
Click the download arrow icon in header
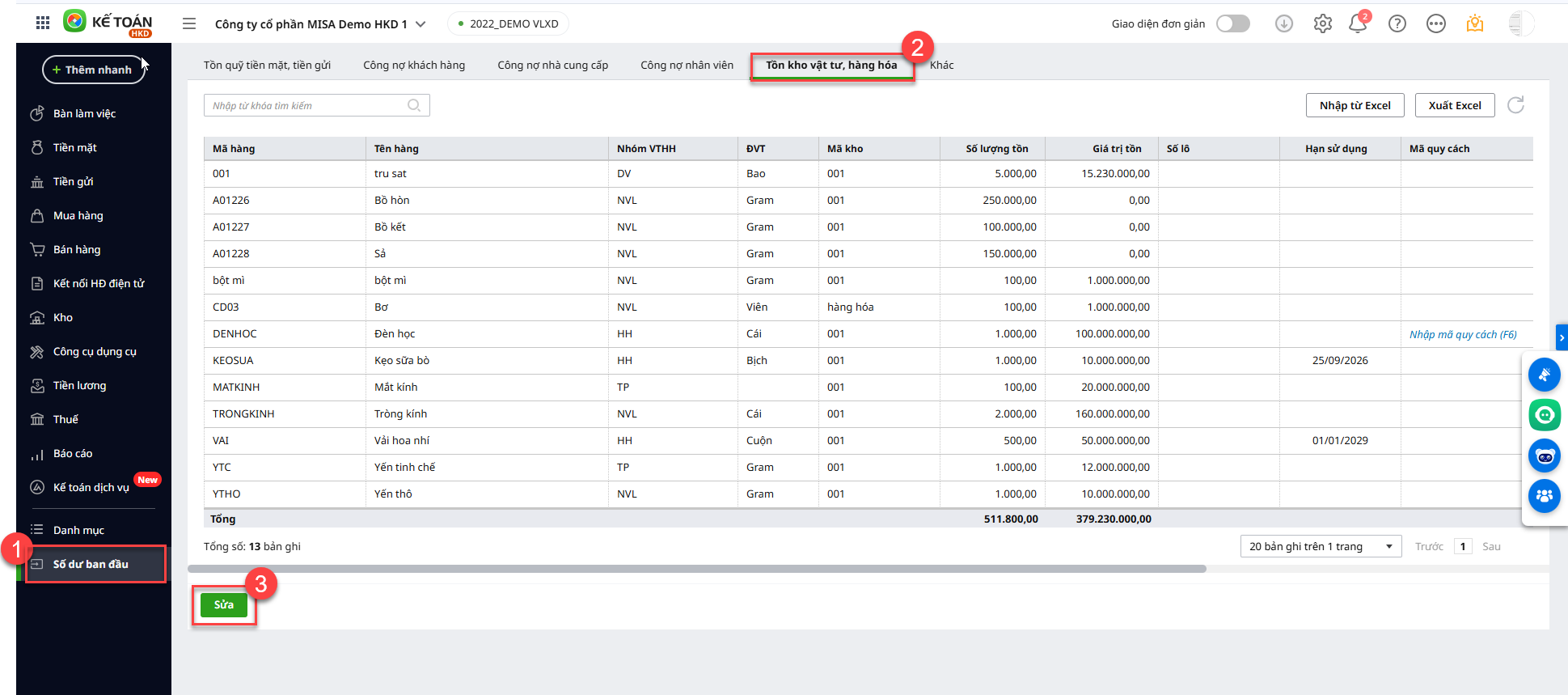pos(1284,23)
